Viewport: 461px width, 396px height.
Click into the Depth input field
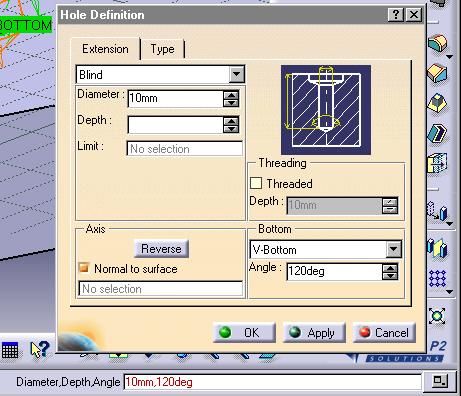[x=176, y=125]
